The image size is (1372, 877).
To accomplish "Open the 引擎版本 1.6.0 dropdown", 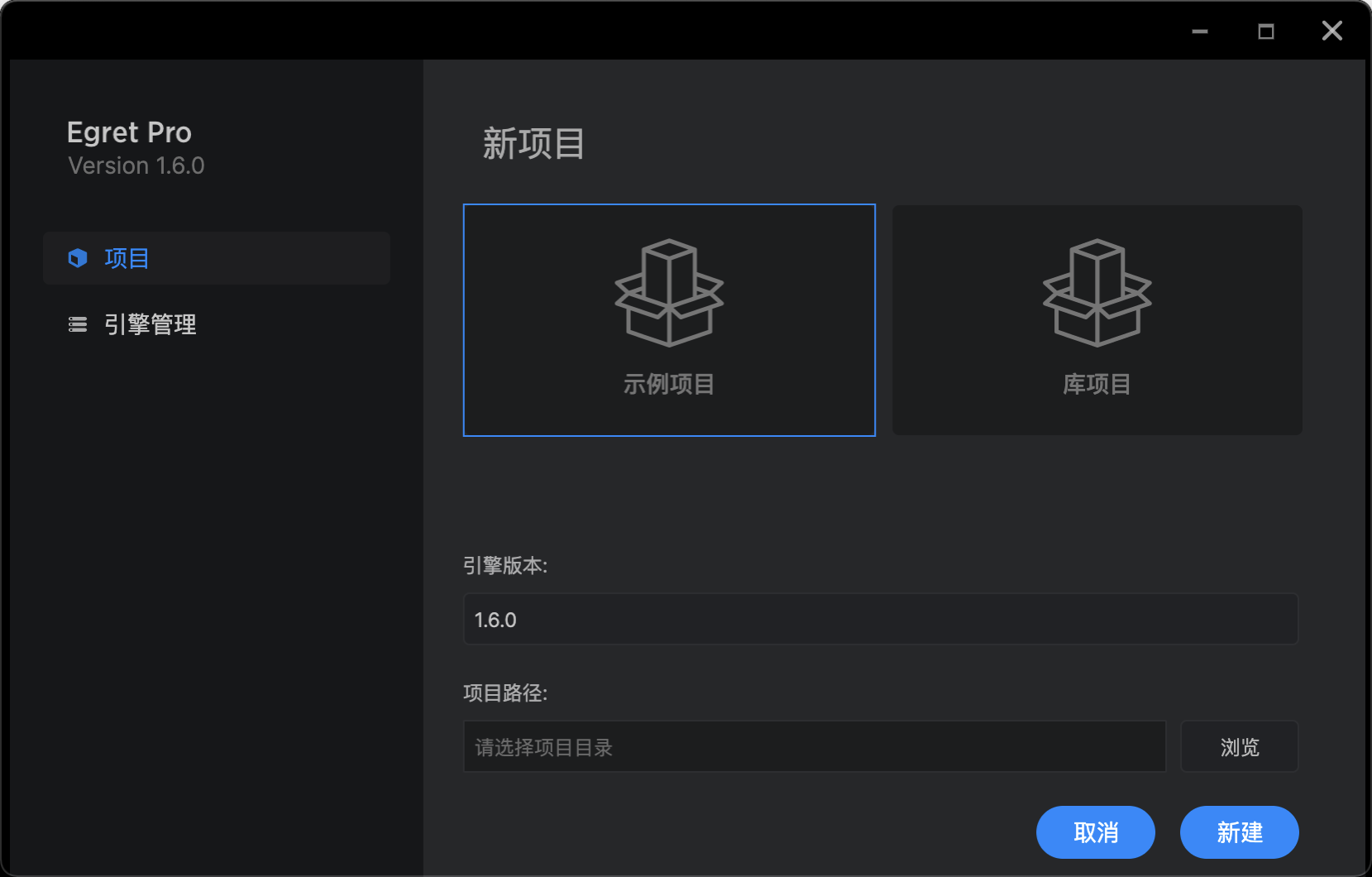I will point(881,619).
